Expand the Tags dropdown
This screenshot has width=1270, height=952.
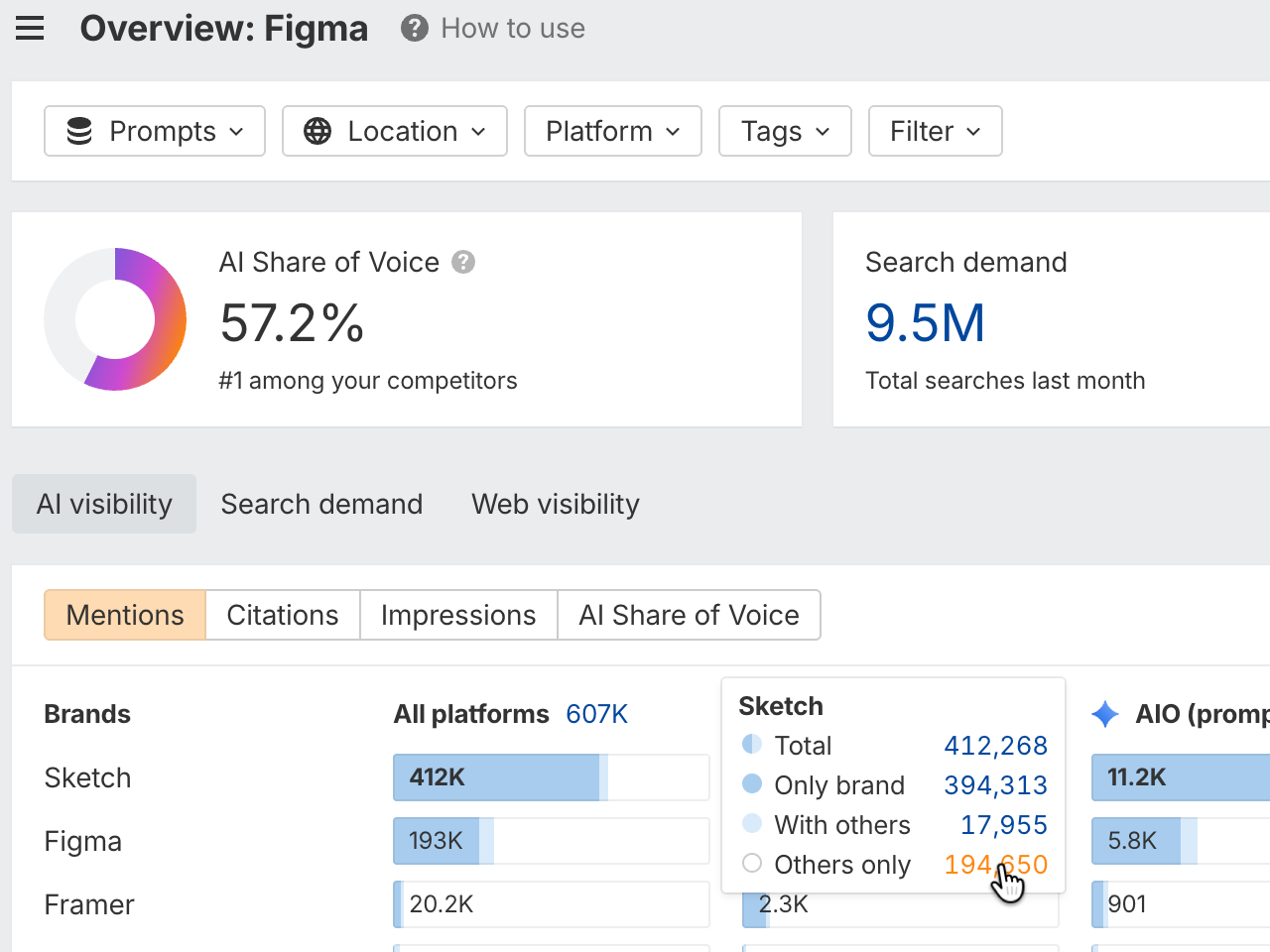(786, 131)
